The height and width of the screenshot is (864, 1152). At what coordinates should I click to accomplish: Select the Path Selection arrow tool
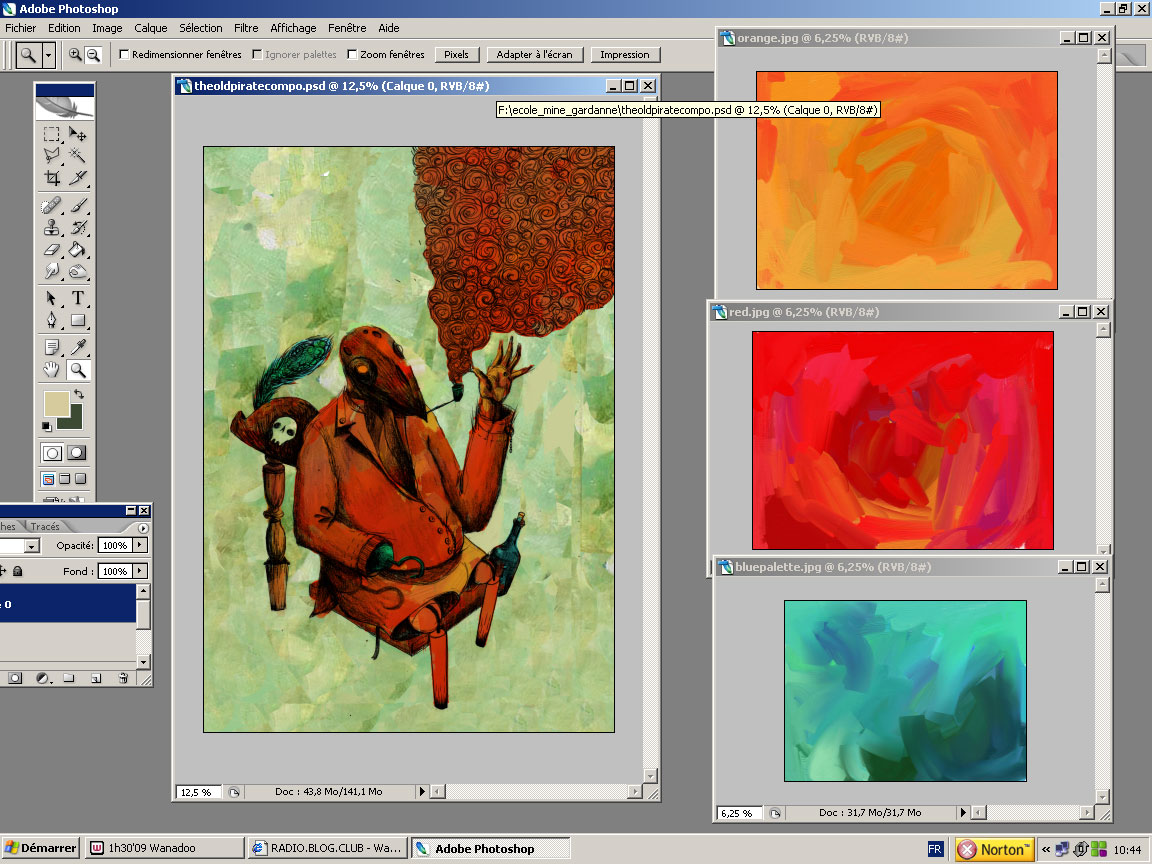click(x=51, y=298)
